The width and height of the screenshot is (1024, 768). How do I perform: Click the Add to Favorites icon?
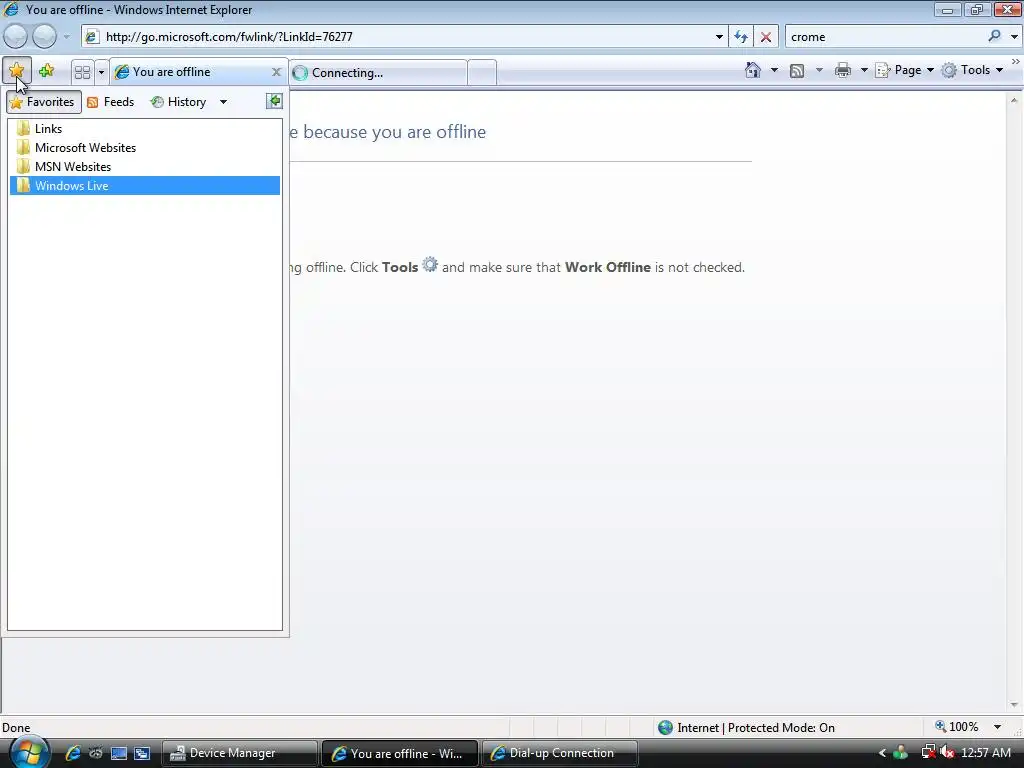tap(46, 71)
